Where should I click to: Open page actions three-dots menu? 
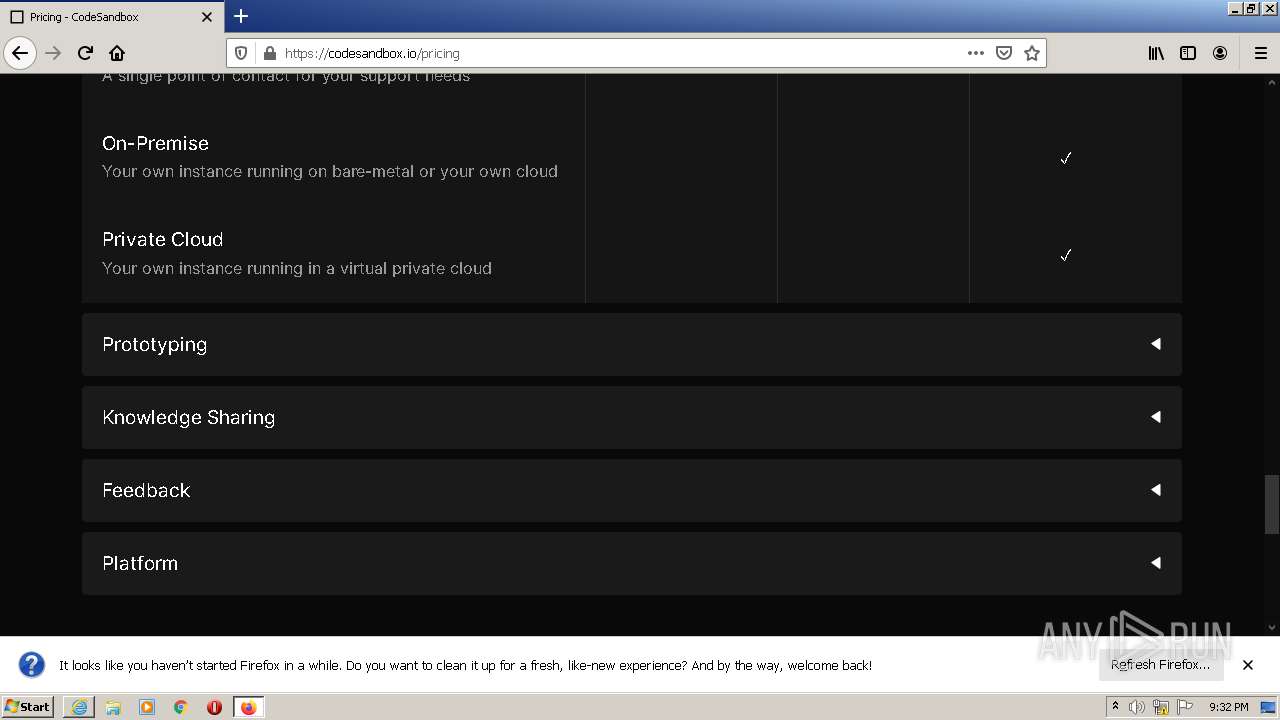976,53
